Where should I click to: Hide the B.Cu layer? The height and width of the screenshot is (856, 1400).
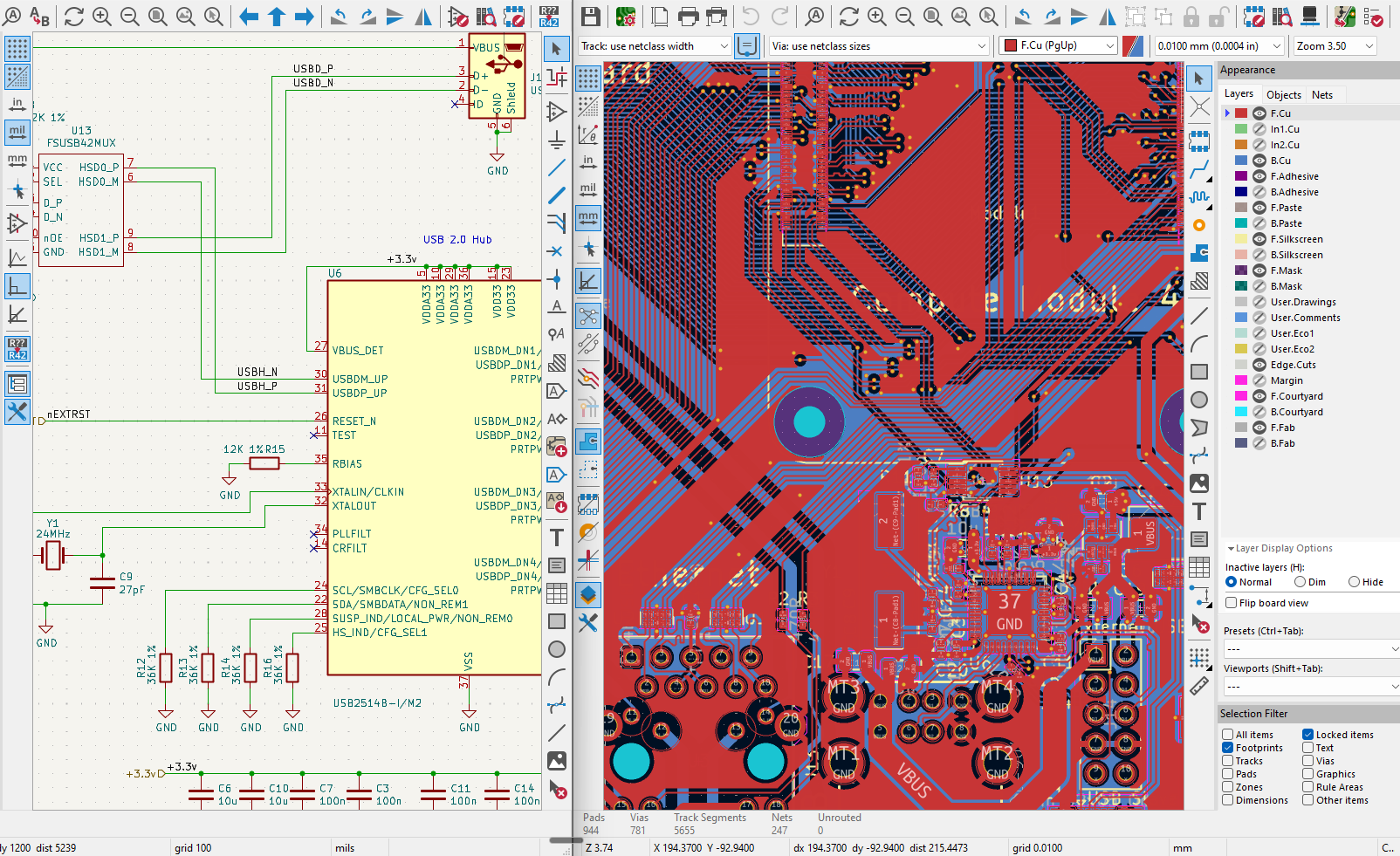(x=1258, y=160)
